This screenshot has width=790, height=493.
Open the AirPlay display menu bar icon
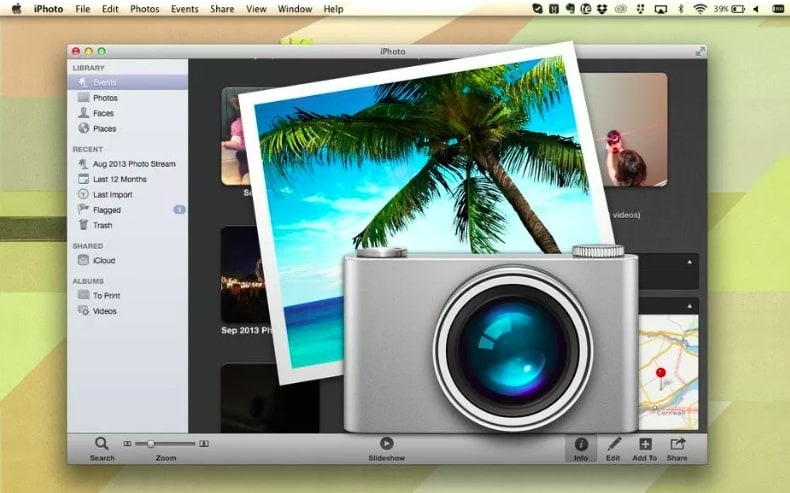(661, 9)
